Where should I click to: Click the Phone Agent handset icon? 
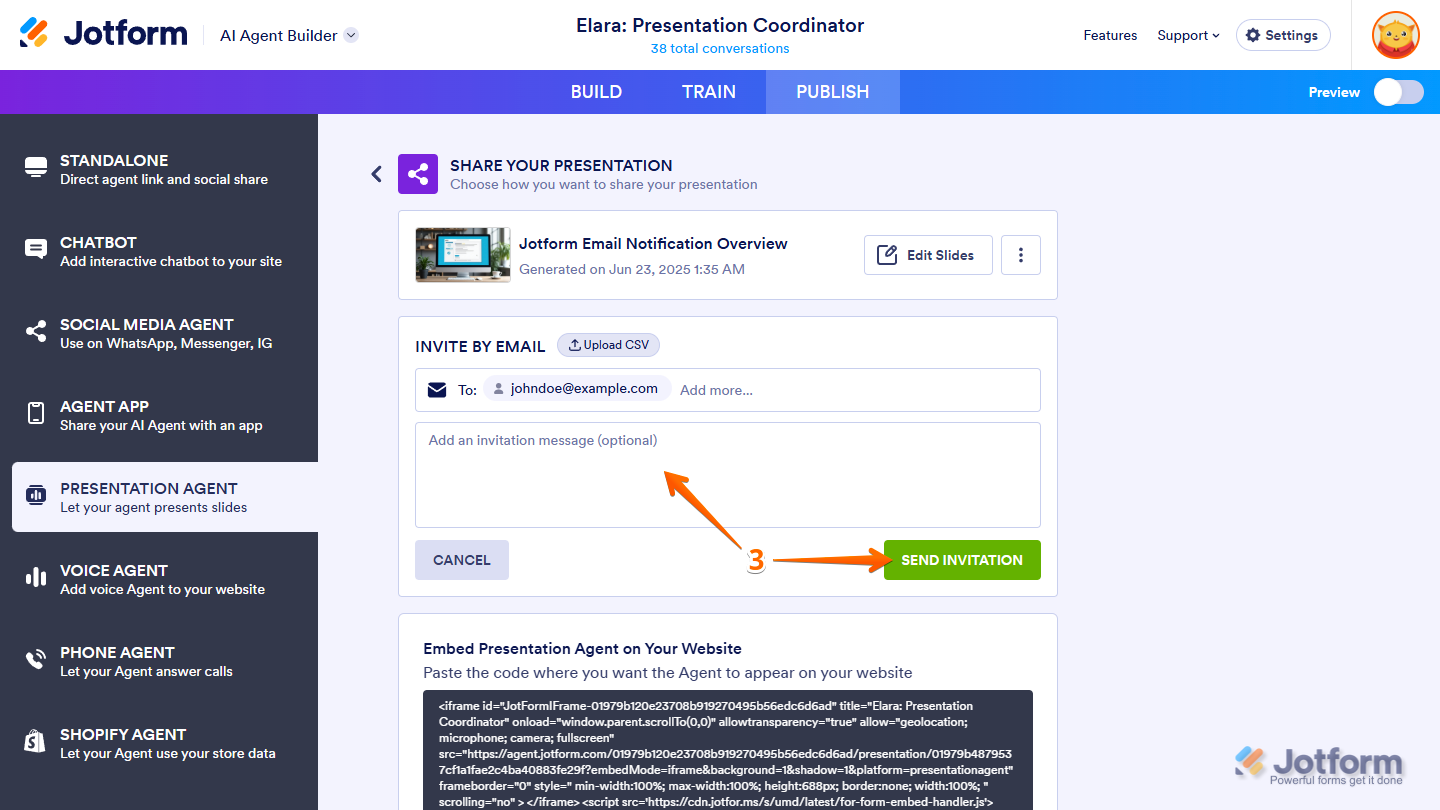(36, 660)
